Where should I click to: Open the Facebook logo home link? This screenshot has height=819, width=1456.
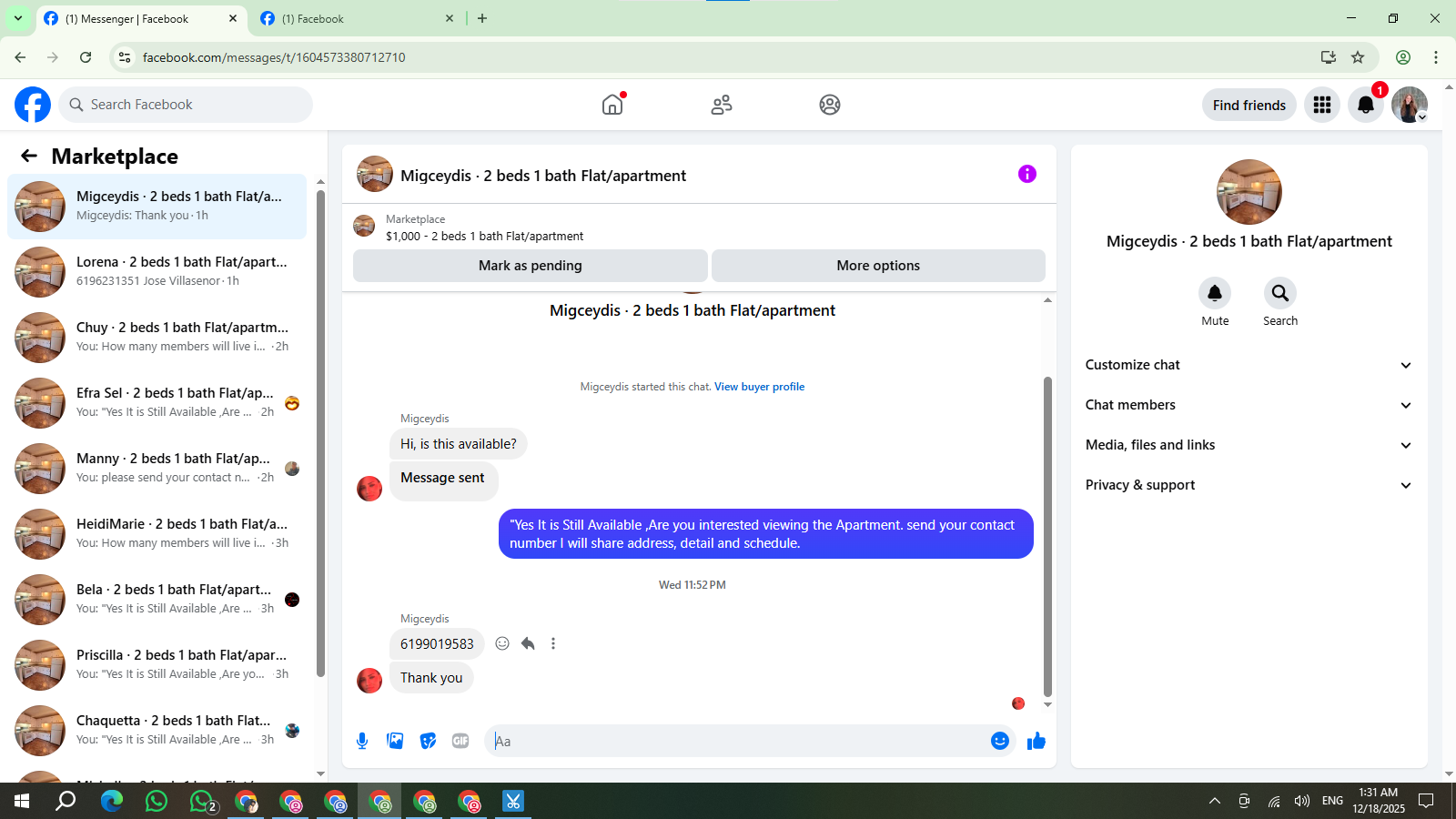(33, 105)
